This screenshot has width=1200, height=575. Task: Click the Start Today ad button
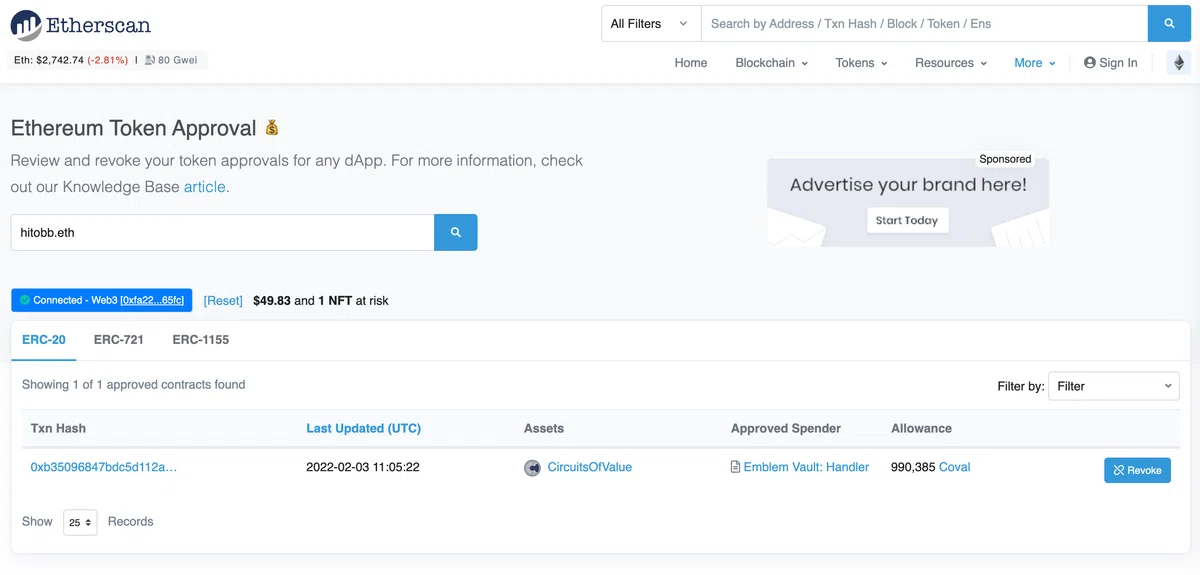point(907,220)
